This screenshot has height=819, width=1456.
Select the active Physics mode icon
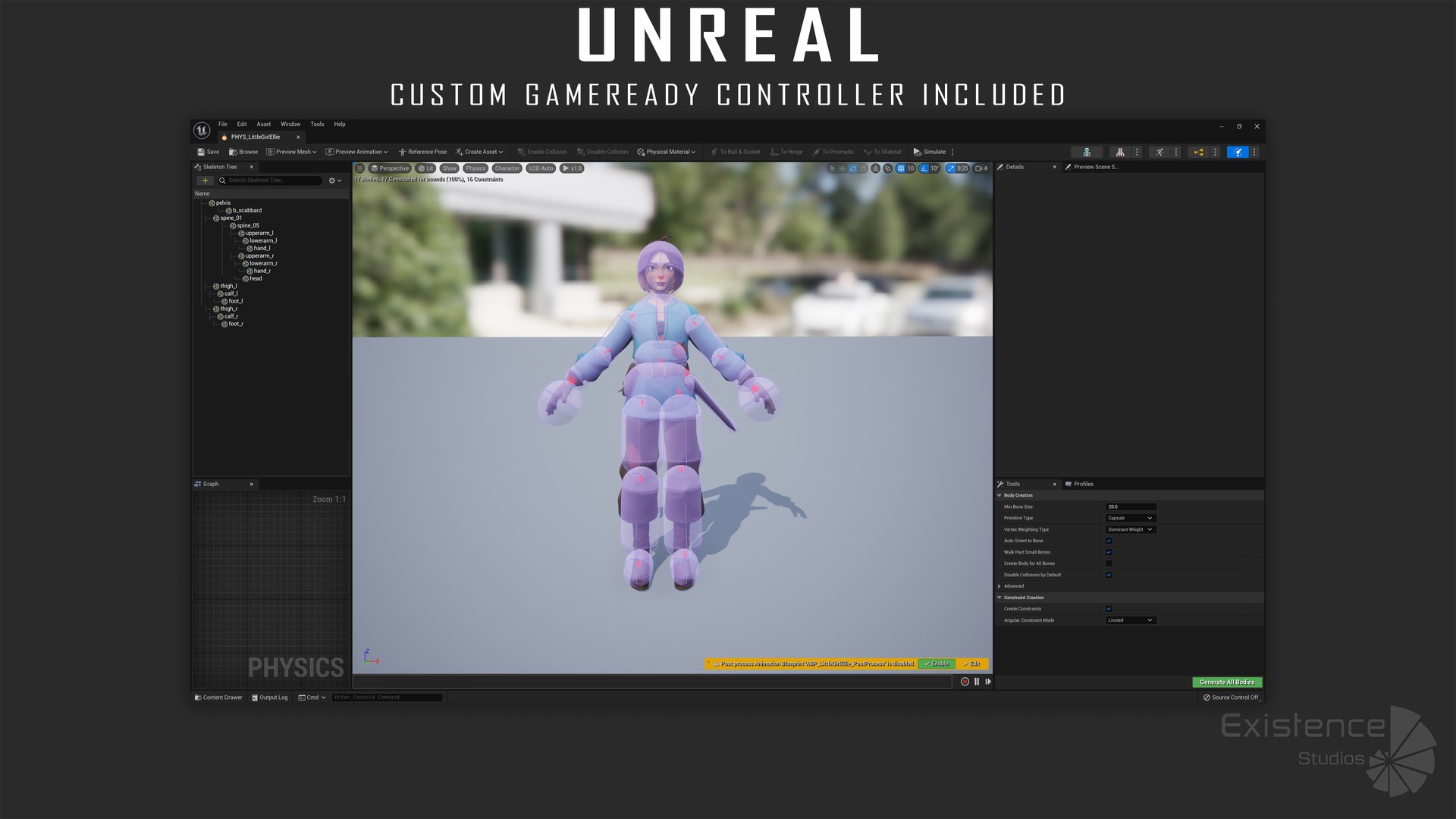click(x=1238, y=152)
